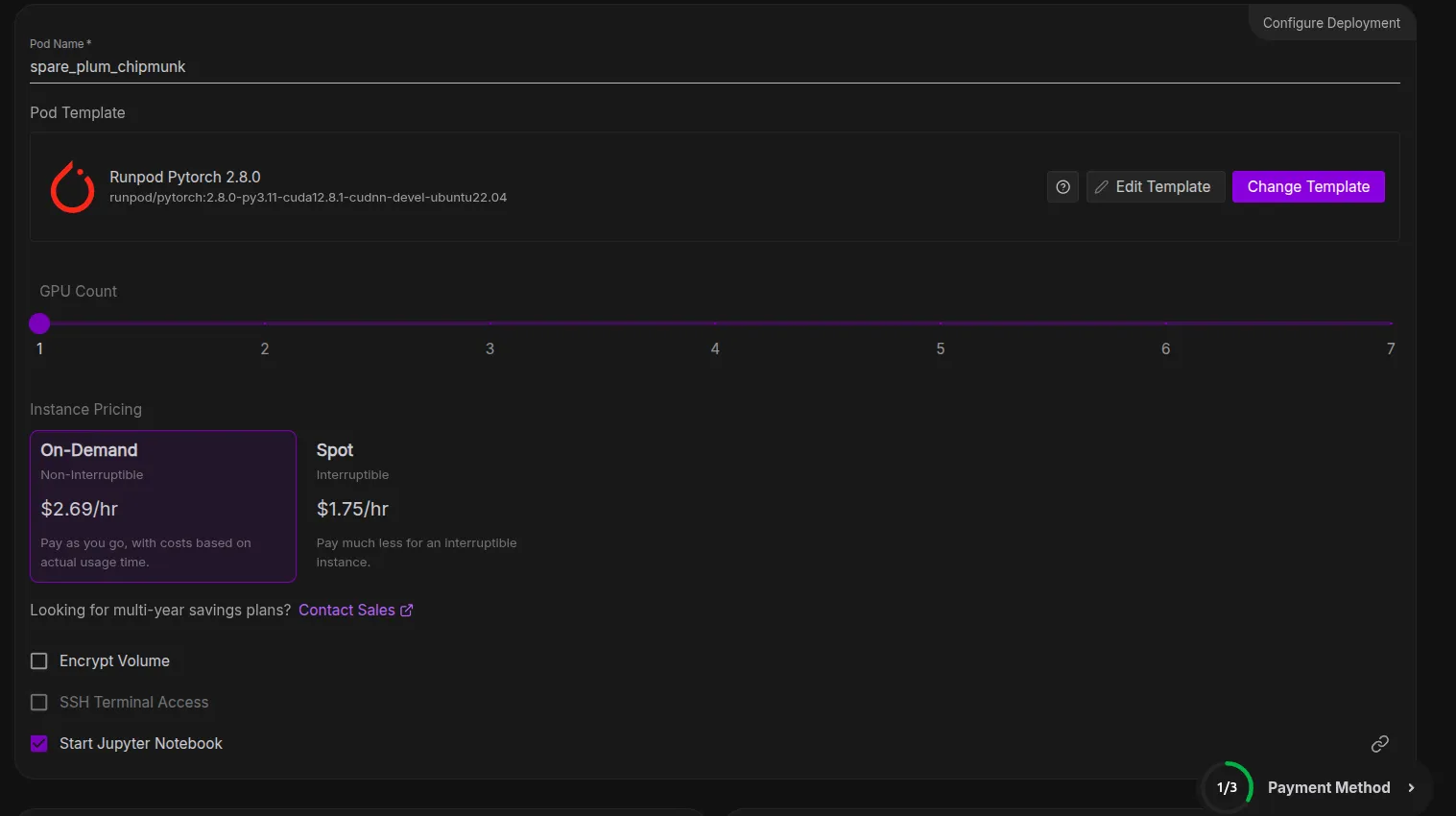Click the template help question mark icon
The image size is (1456, 816).
1062,187
